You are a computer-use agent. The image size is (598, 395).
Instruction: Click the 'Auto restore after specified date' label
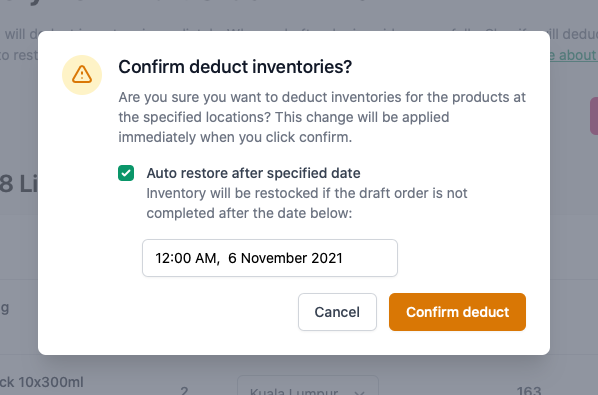coord(253,173)
